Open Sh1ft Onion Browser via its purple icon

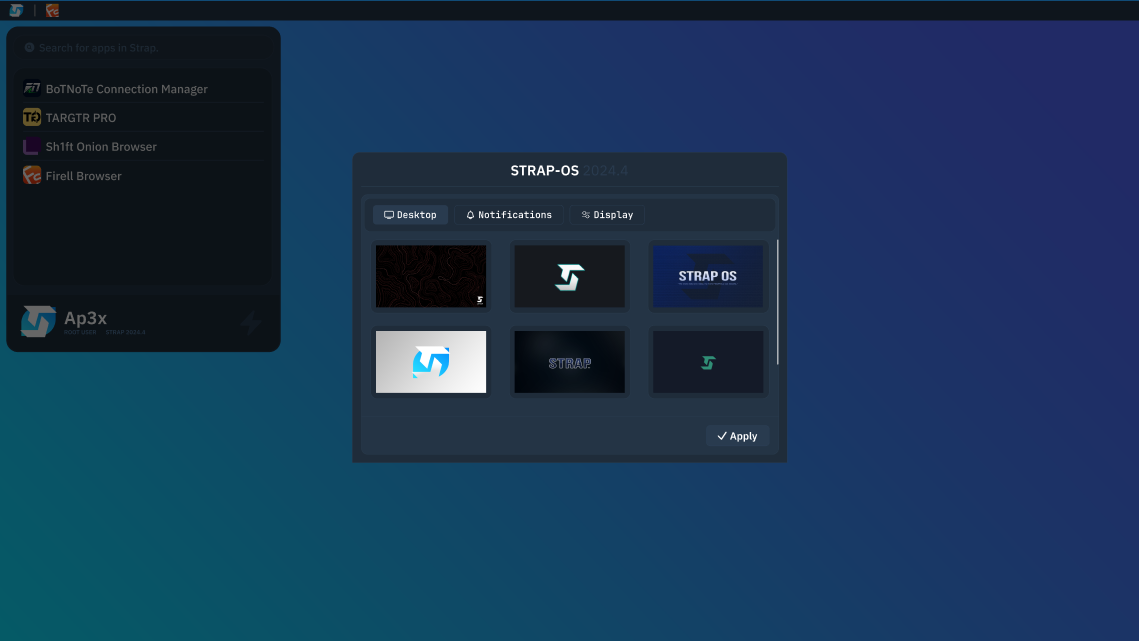pyautogui.click(x=31, y=146)
